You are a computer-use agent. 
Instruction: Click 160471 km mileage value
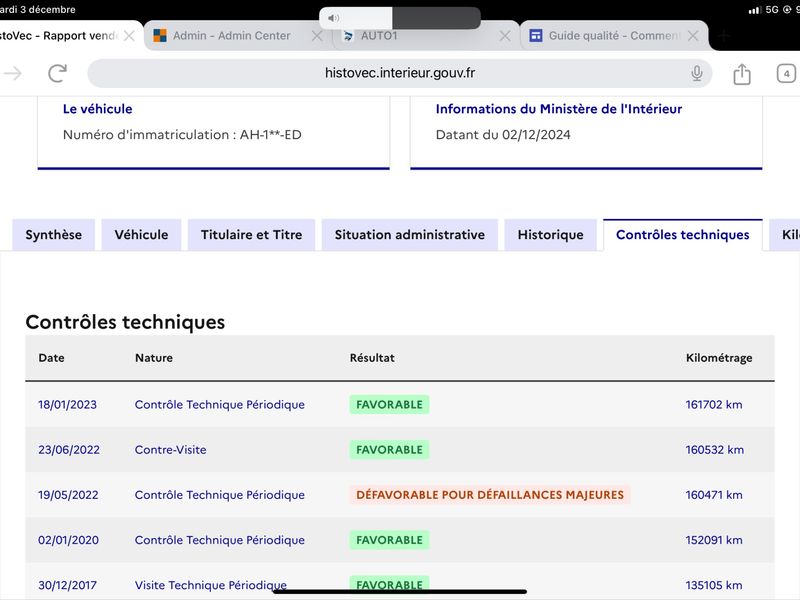click(x=714, y=495)
